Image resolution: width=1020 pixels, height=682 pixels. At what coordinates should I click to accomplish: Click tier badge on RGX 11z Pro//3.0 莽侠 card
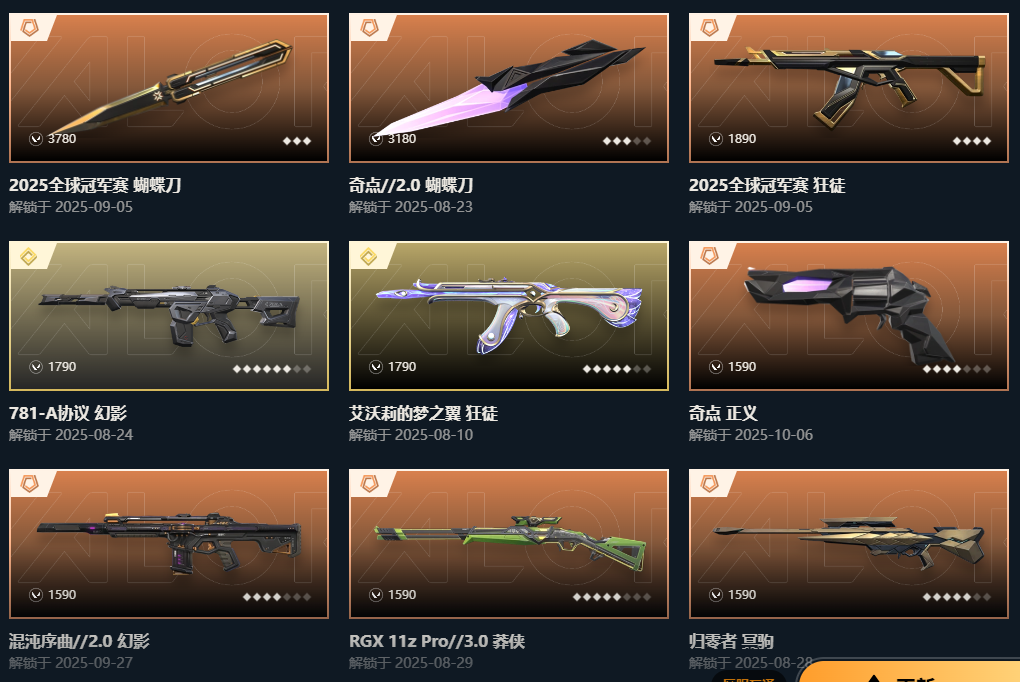(x=369, y=484)
